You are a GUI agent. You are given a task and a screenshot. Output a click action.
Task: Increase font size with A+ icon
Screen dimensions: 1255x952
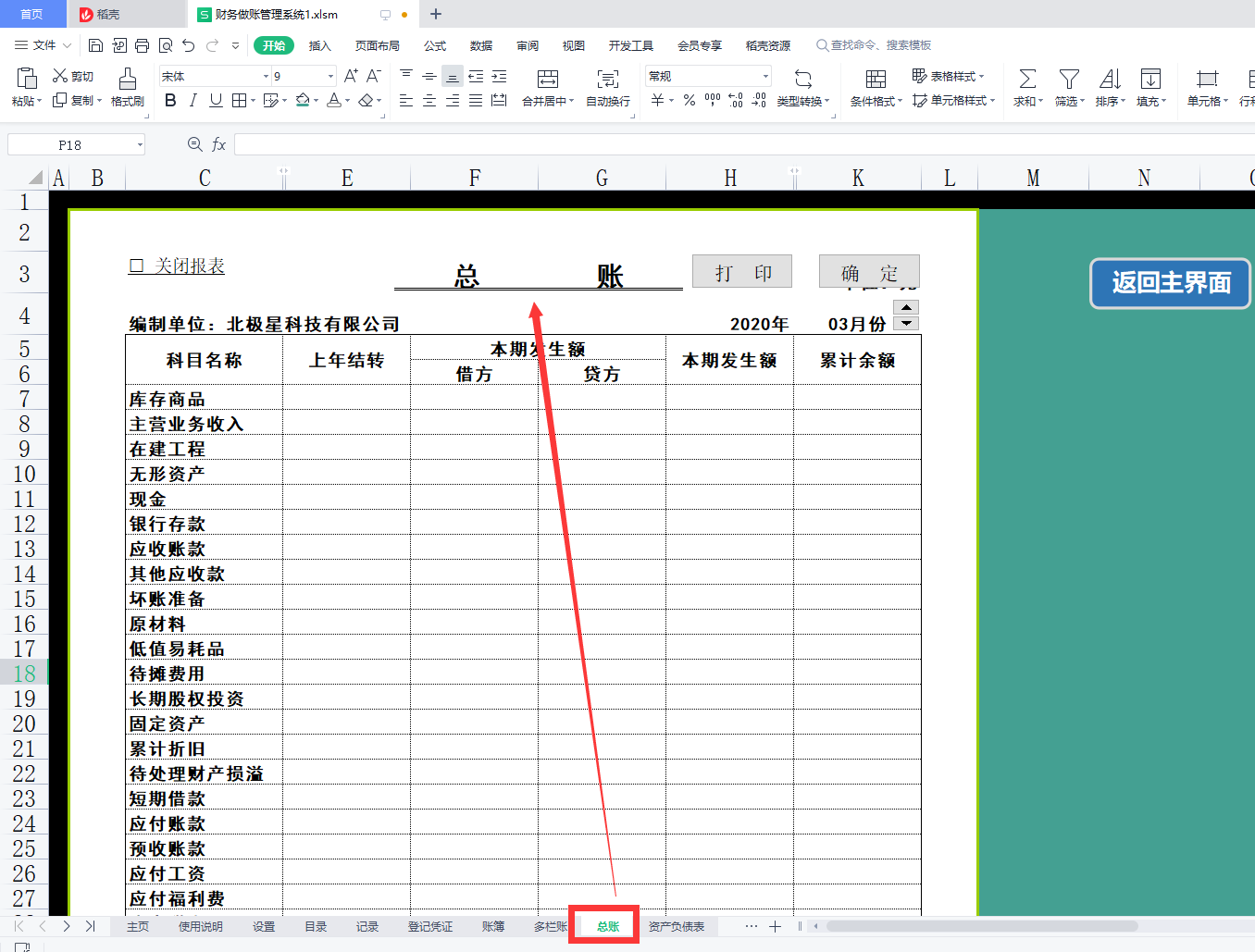(x=351, y=76)
